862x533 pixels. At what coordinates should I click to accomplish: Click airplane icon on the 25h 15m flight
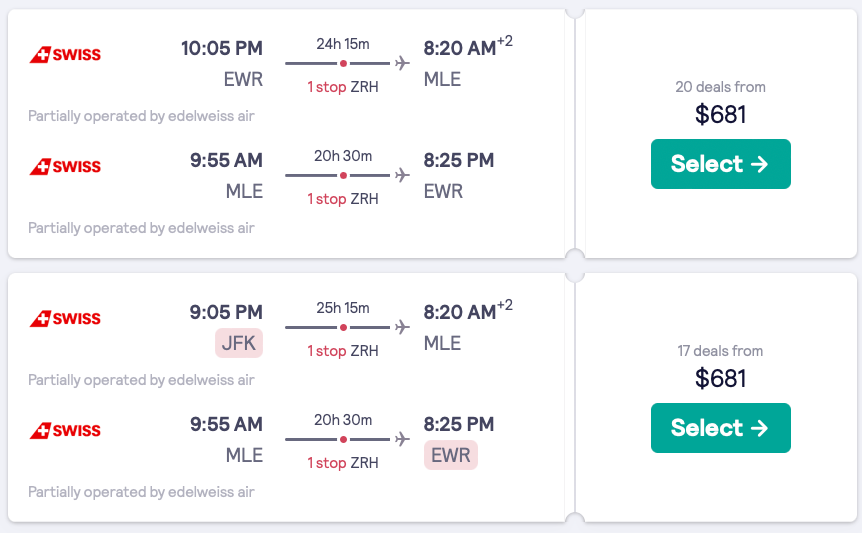pyautogui.click(x=402, y=327)
